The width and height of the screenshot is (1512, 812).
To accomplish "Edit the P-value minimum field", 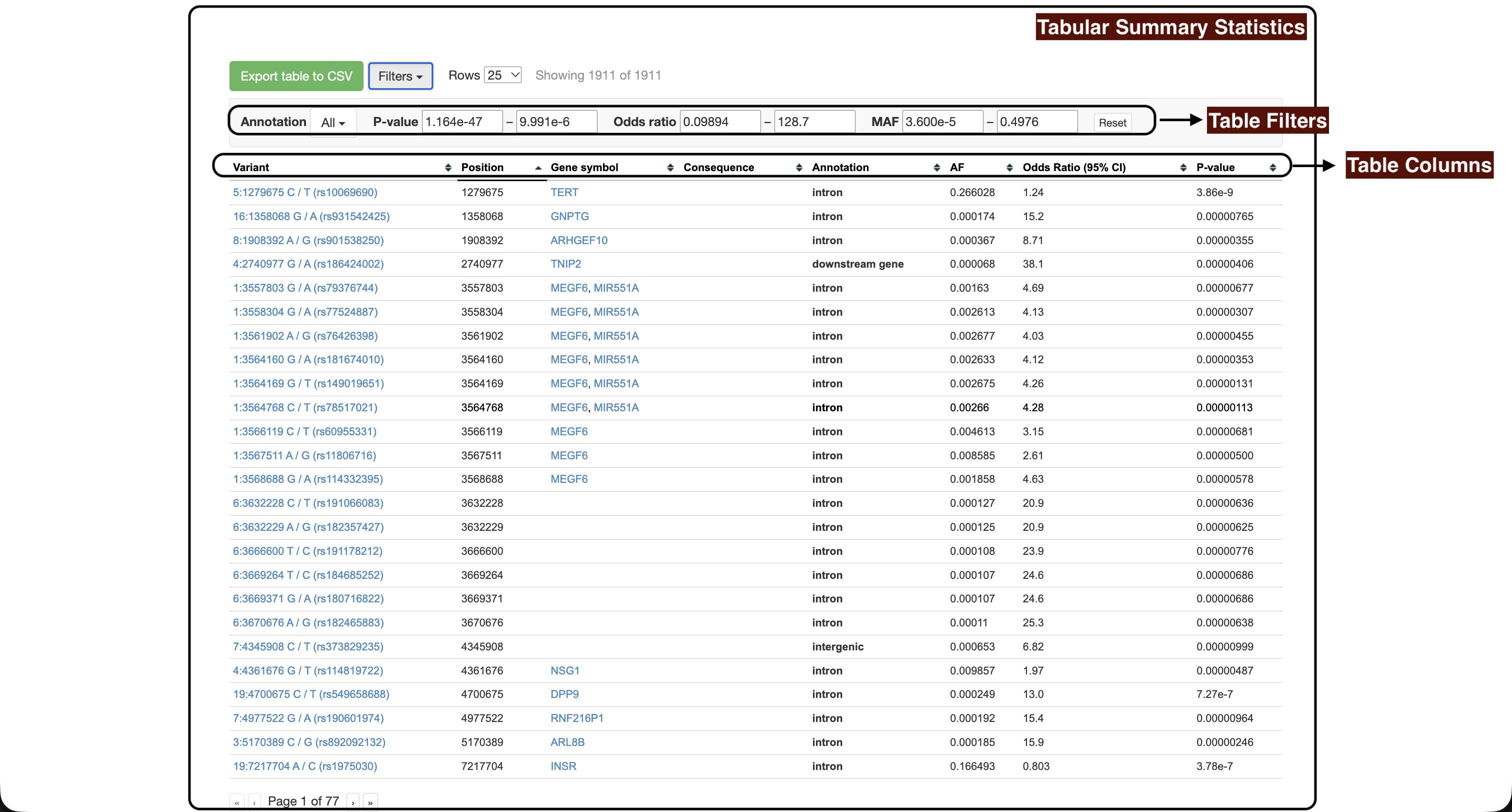I will click(462, 122).
